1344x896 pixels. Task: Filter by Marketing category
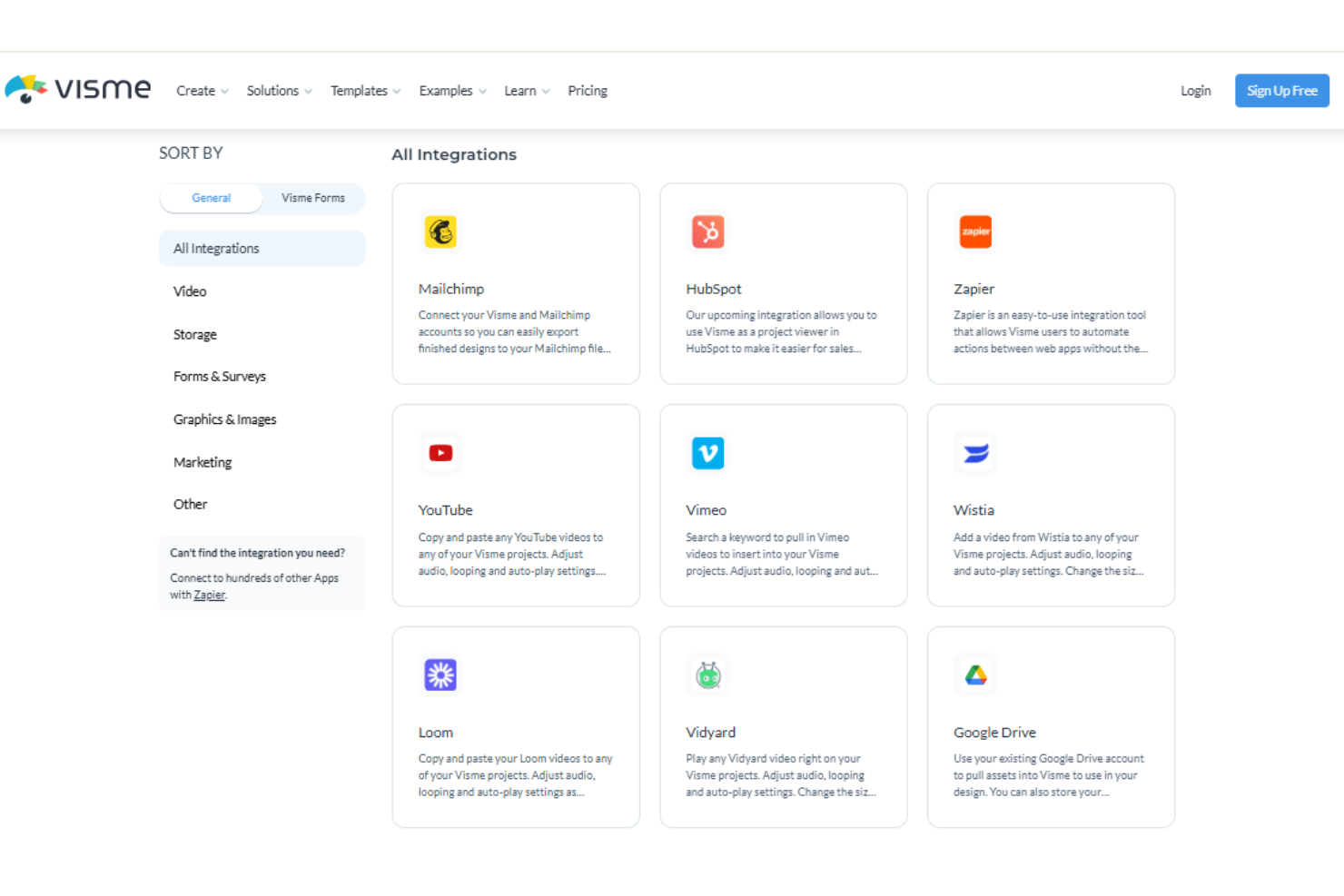[x=203, y=462]
